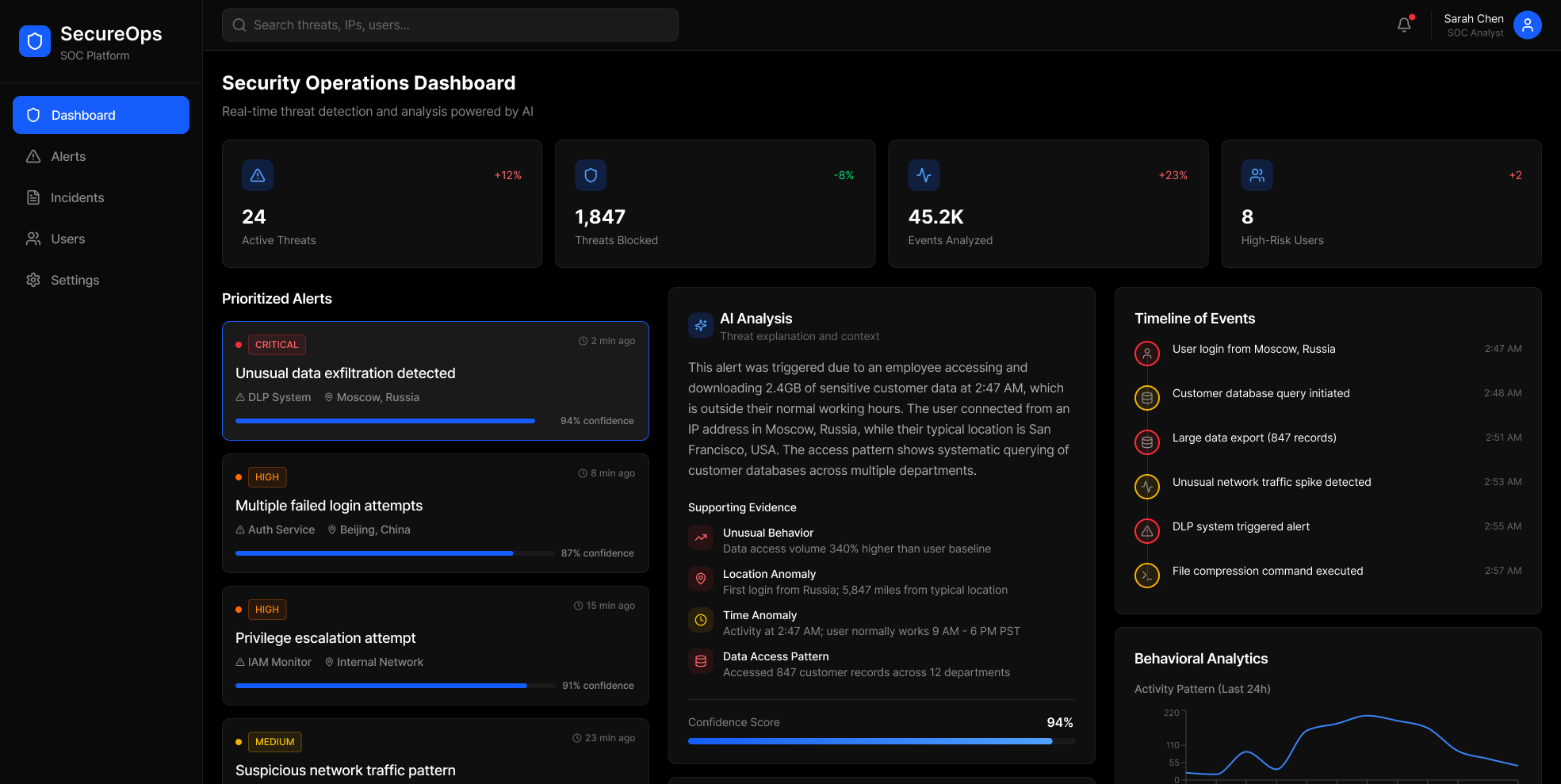The image size is (1561, 784).
Task: Click the Incidents document sidebar icon
Action: pyautogui.click(x=33, y=197)
